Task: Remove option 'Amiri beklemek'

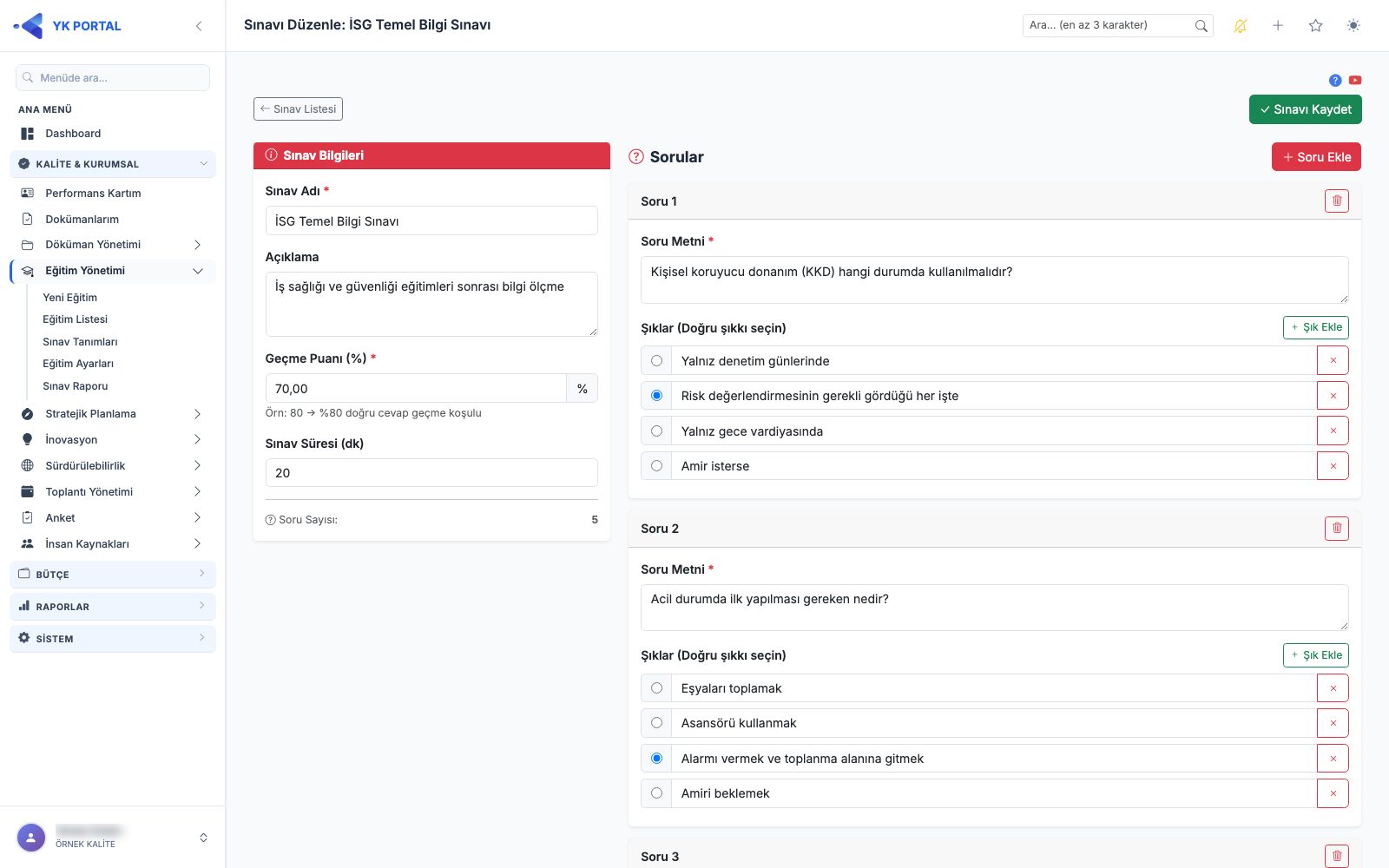Action: pyautogui.click(x=1333, y=793)
